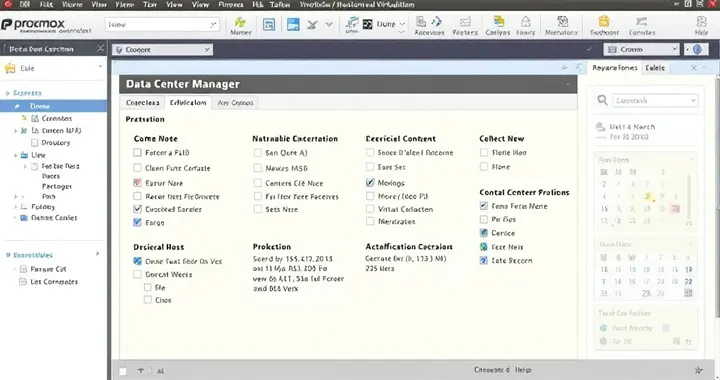The width and height of the screenshot is (720, 380).
Task: Click the icon at toolbar search field's end
Action: [213, 24]
